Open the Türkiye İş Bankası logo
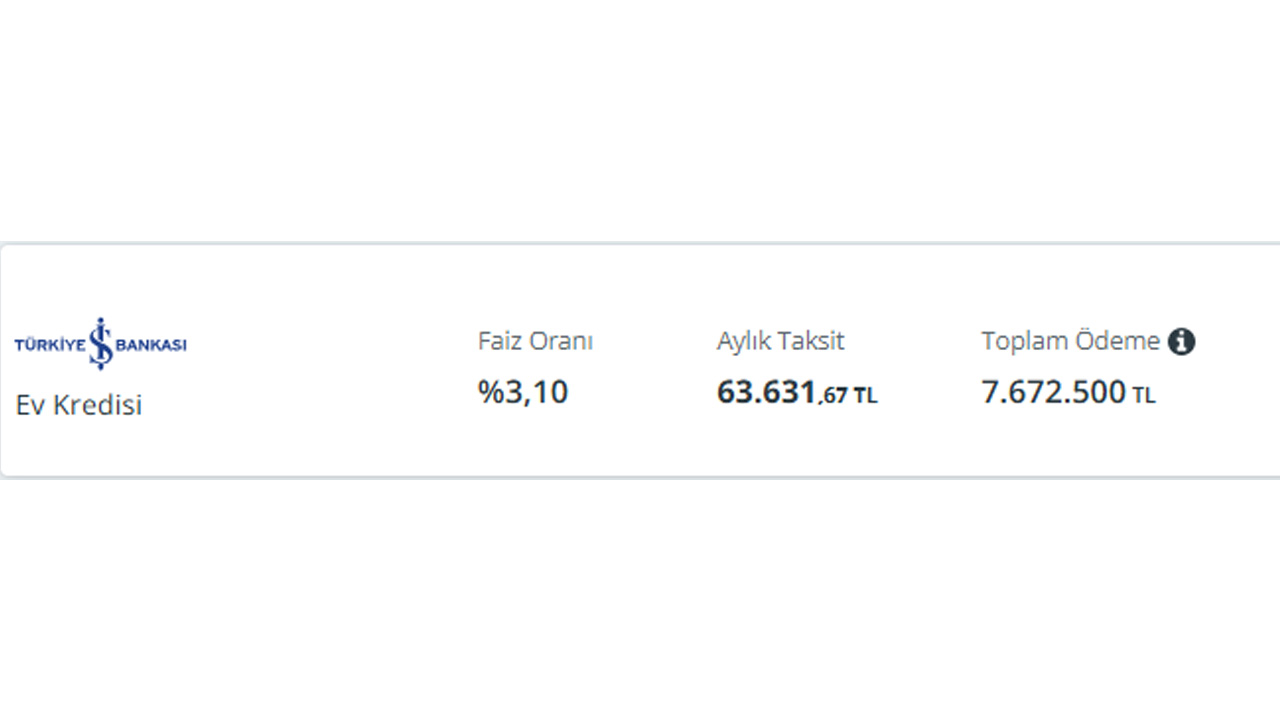 pyautogui.click(x=100, y=344)
